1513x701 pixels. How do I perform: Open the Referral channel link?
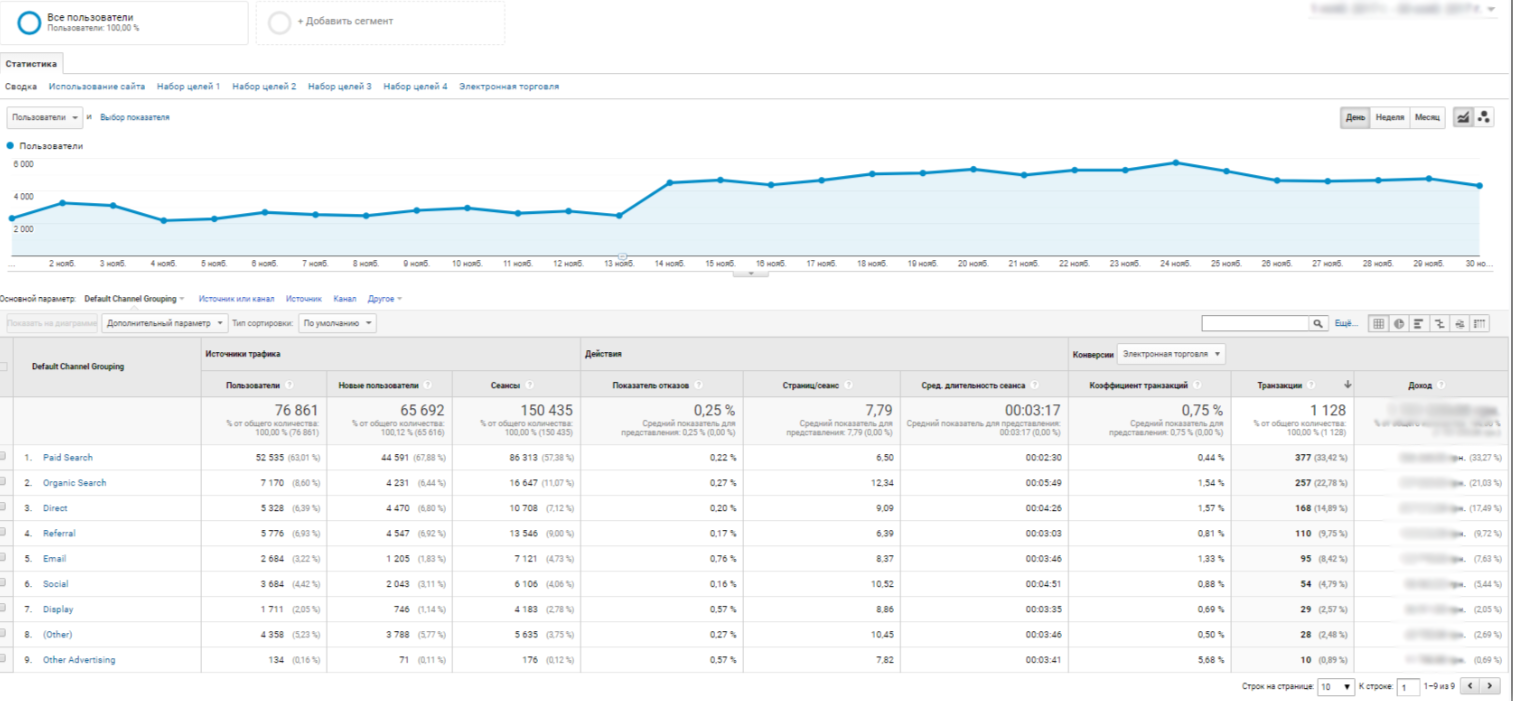pyautogui.click(x=59, y=533)
